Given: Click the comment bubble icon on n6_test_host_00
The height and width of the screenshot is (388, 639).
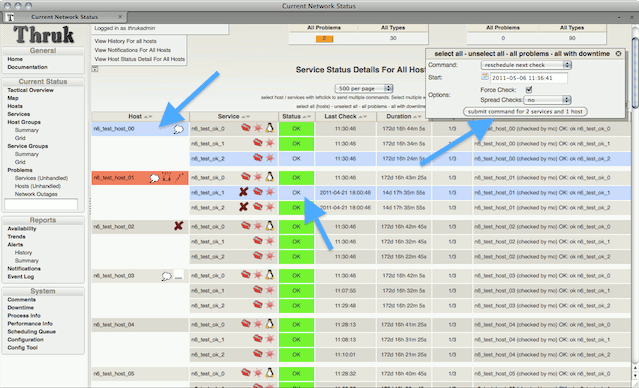Looking at the screenshot, I should (x=178, y=129).
